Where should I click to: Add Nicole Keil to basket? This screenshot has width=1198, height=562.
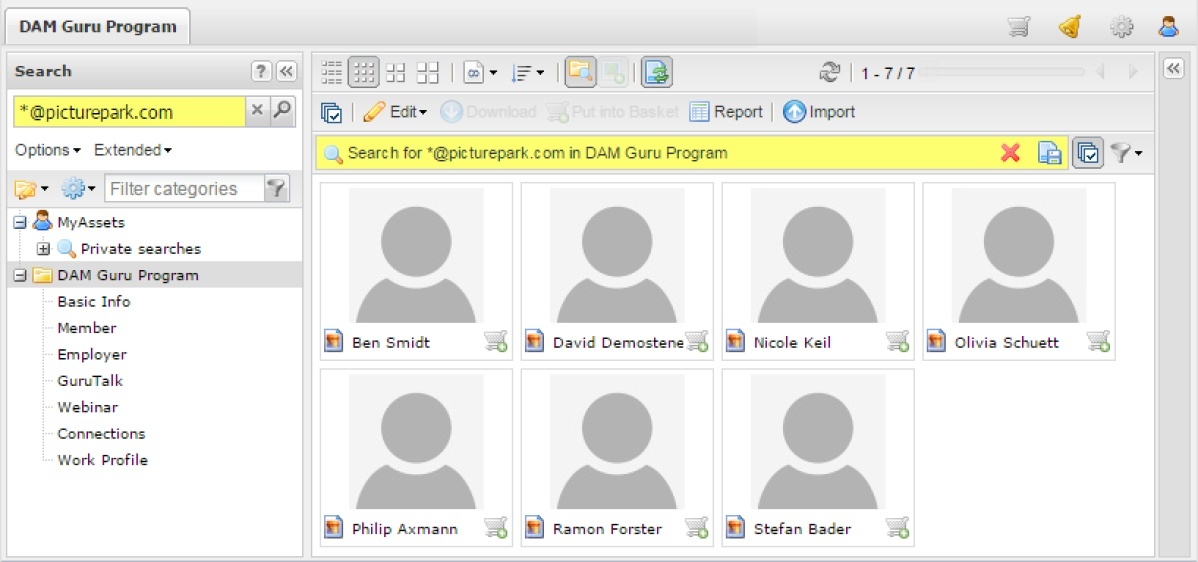pos(898,342)
